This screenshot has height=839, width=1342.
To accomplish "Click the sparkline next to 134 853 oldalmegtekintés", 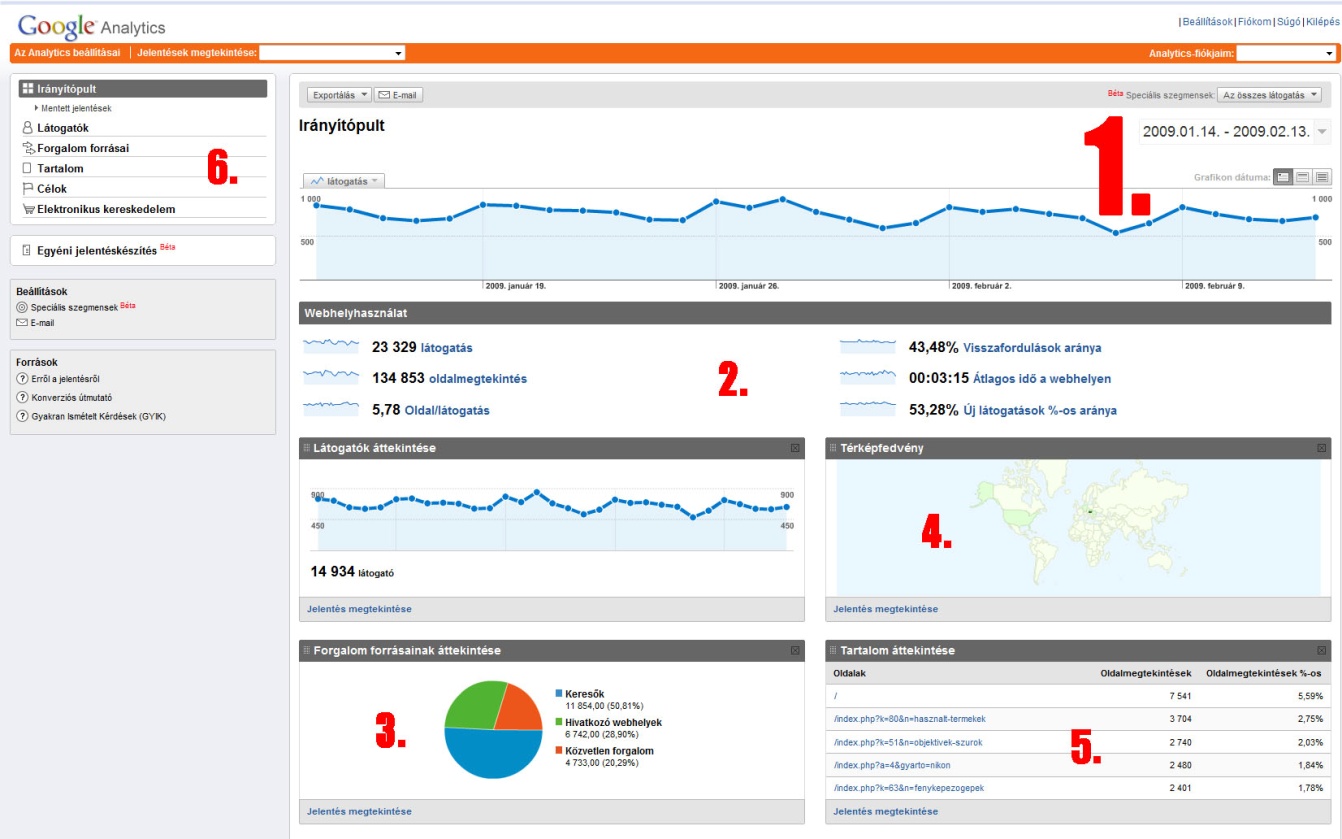I will tap(331, 377).
